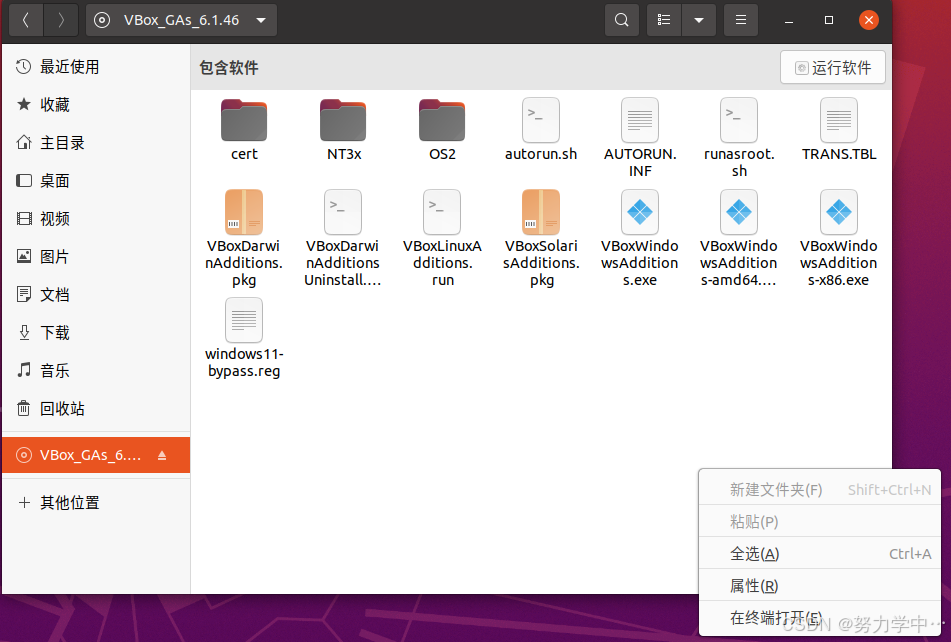Open 桌面 in the sidebar
The image size is (951, 642).
pos(96,181)
